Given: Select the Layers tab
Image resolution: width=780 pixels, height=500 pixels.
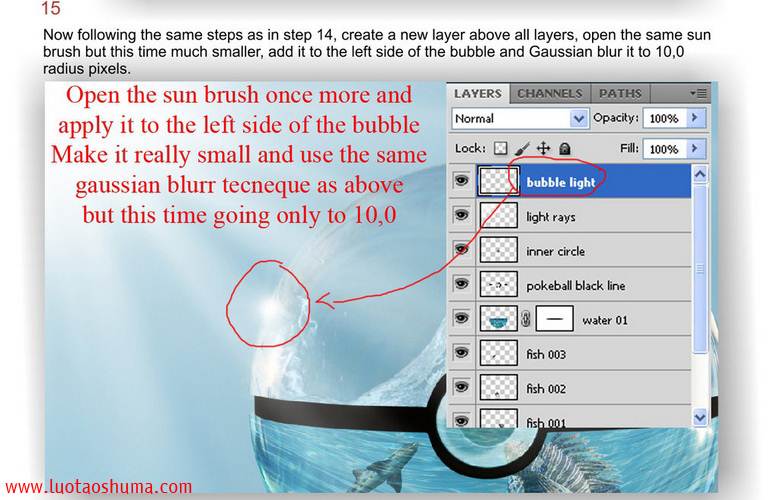Looking at the screenshot, I should pyautogui.click(x=478, y=94).
